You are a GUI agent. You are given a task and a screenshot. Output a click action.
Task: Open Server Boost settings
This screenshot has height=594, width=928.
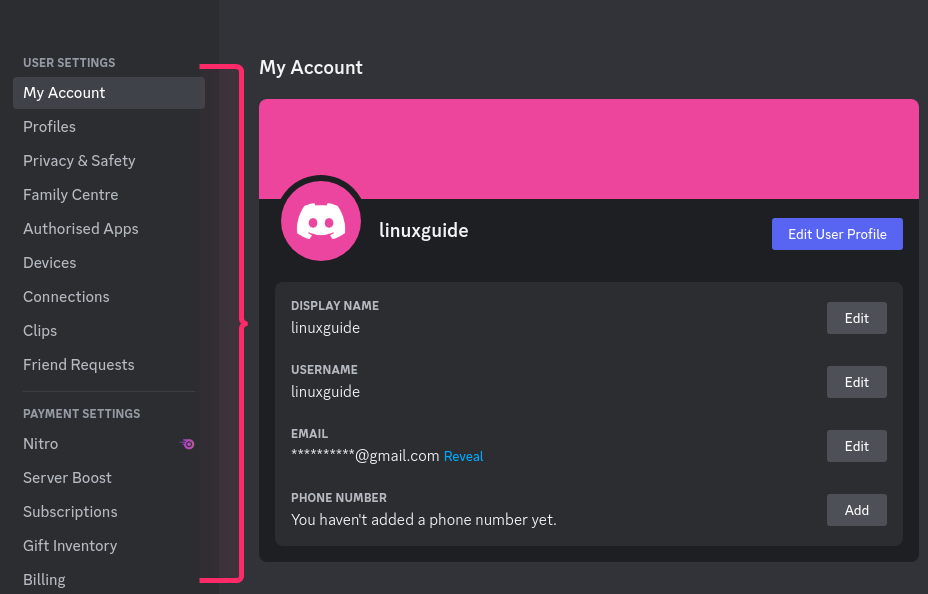pos(67,478)
